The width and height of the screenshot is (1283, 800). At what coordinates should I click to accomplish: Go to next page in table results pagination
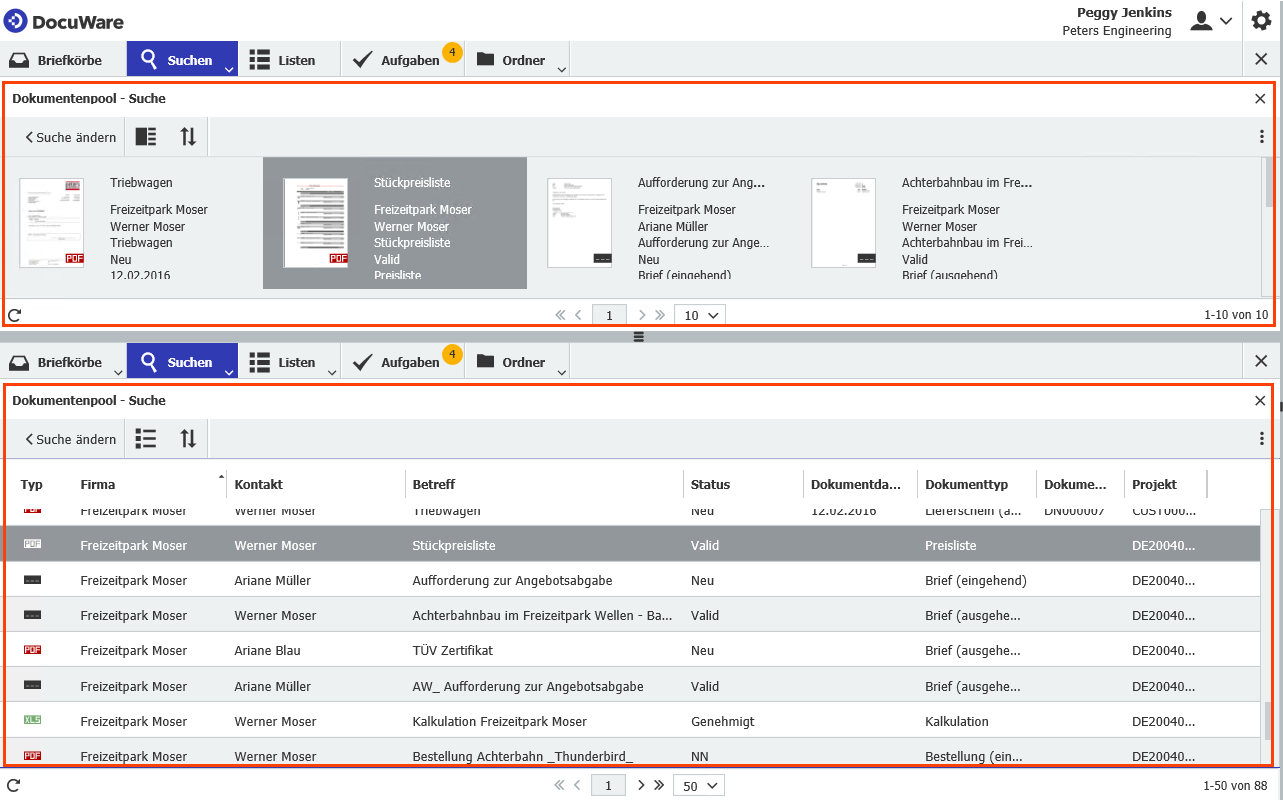(642, 785)
